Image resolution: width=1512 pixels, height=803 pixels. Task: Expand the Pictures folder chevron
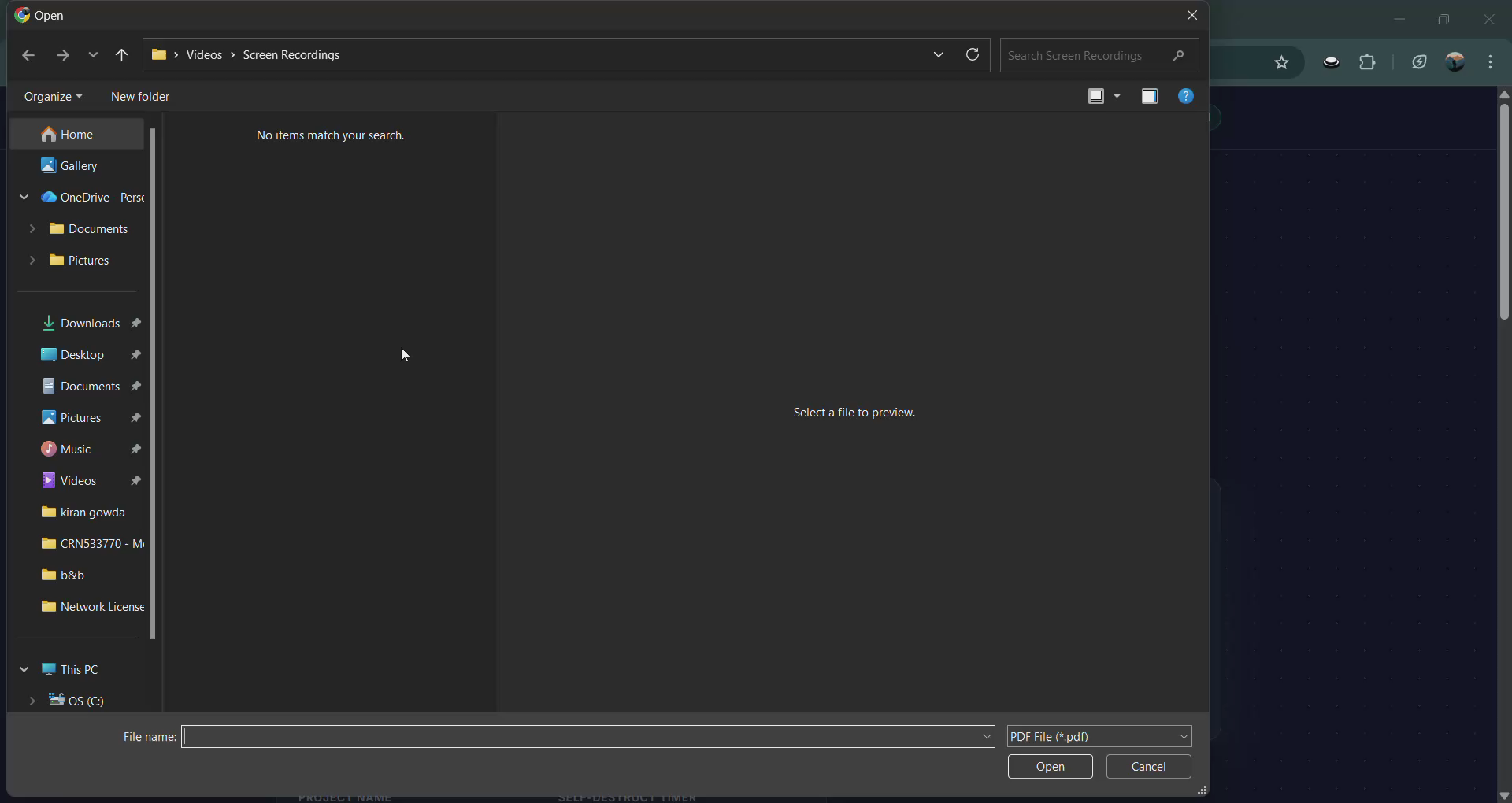(33, 261)
